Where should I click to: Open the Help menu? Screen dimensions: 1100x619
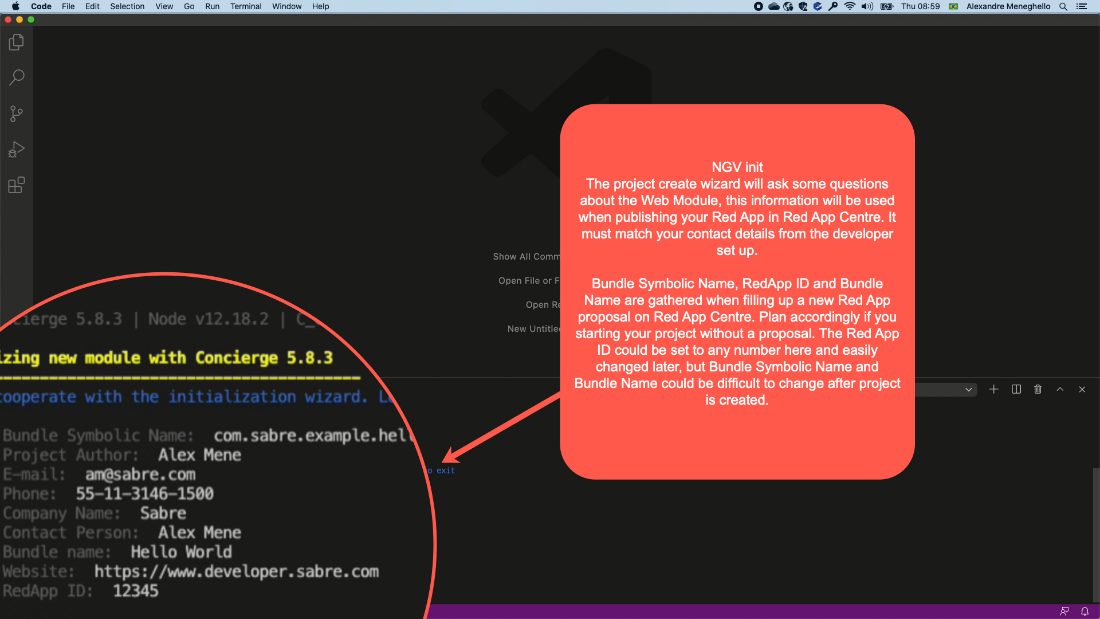(321, 6)
